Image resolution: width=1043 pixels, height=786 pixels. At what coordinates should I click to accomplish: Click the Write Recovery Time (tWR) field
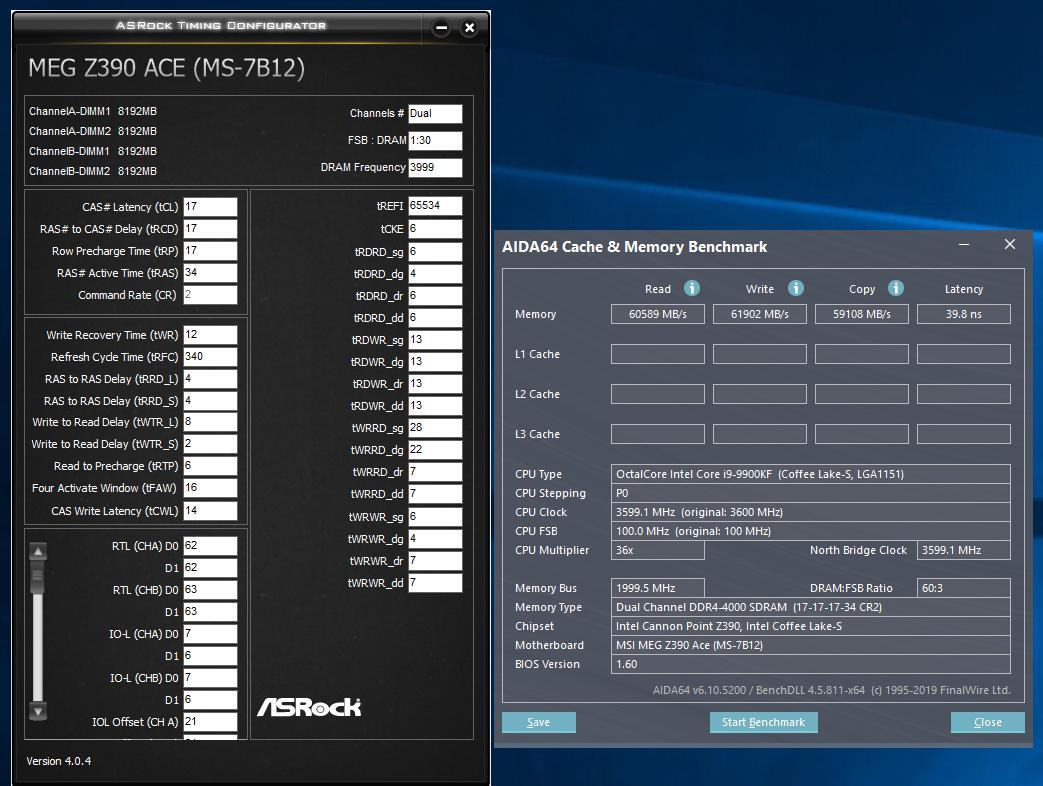point(210,334)
